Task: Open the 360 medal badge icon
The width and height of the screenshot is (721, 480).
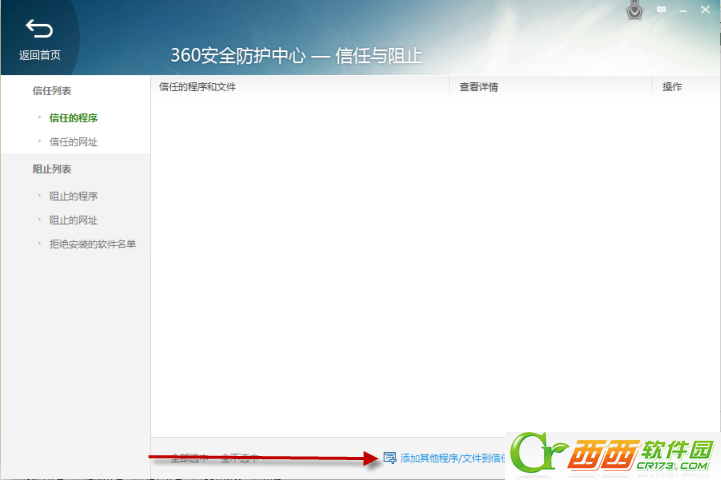Action: [x=634, y=12]
